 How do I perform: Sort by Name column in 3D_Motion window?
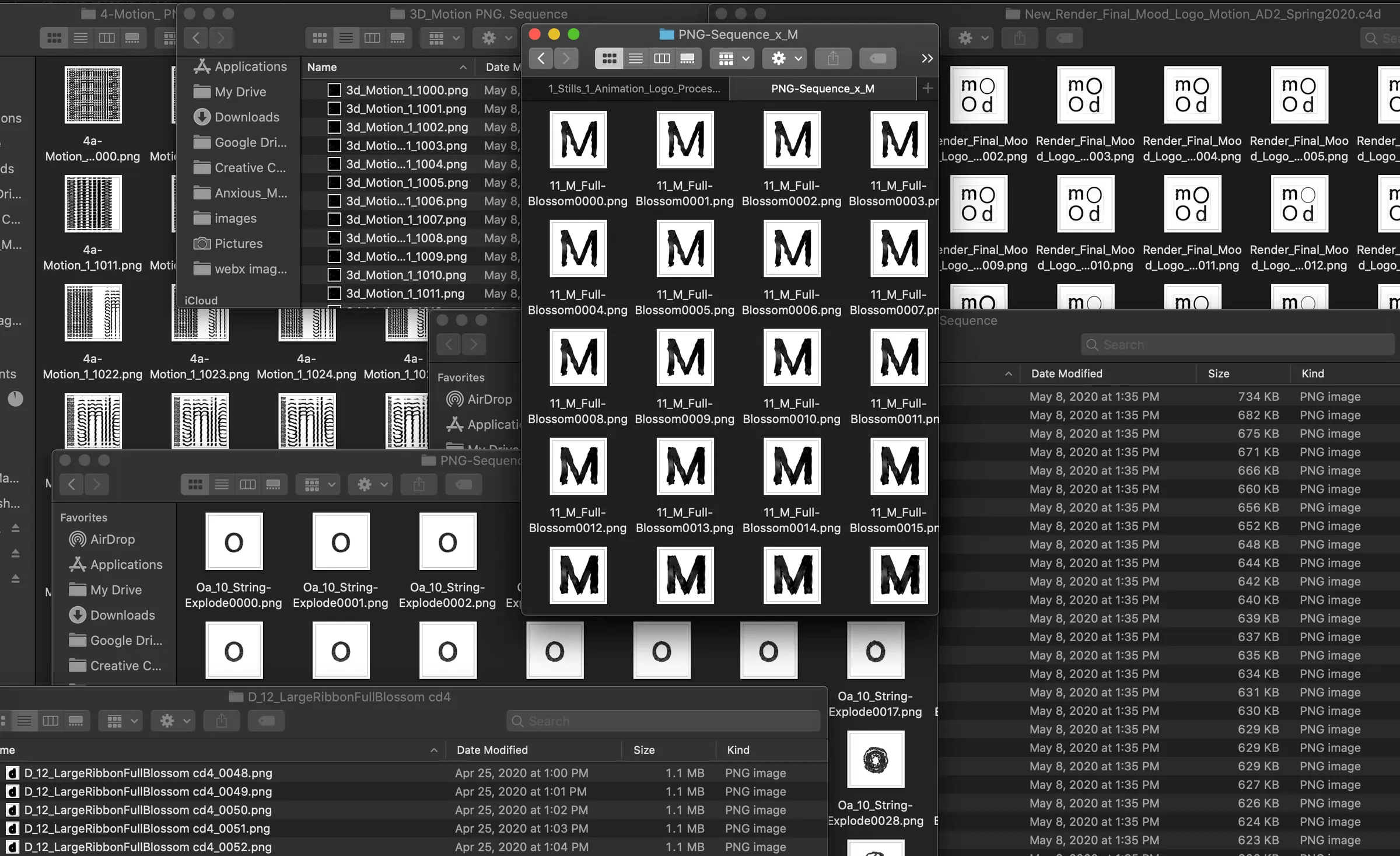387,67
